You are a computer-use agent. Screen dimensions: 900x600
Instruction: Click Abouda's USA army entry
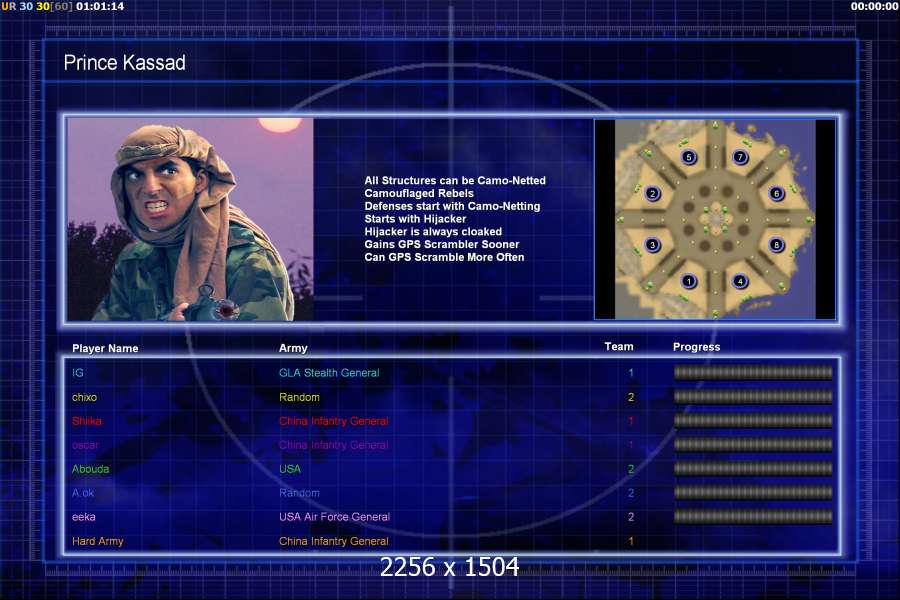(x=290, y=469)
